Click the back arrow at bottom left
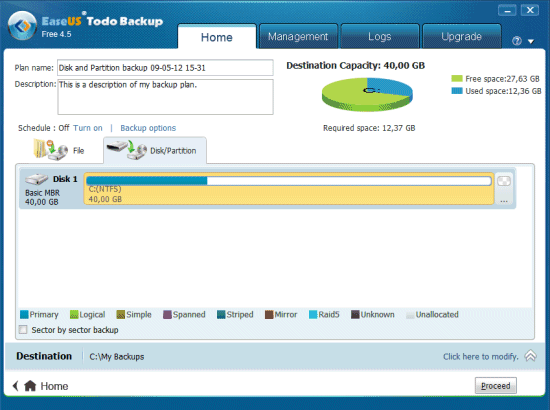Image resolution: width=550 pixels, height=410 pixels. [15, 386]
